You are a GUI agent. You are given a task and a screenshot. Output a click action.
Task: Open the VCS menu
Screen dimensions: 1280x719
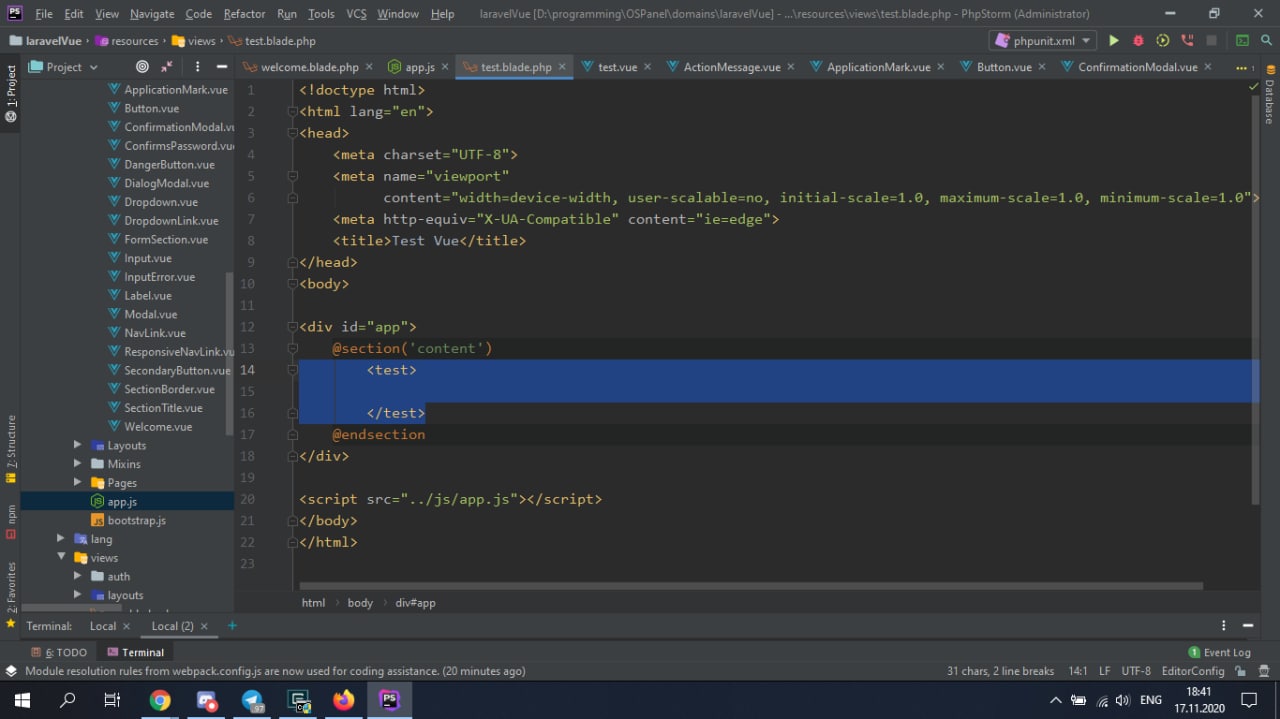(356, 14)
